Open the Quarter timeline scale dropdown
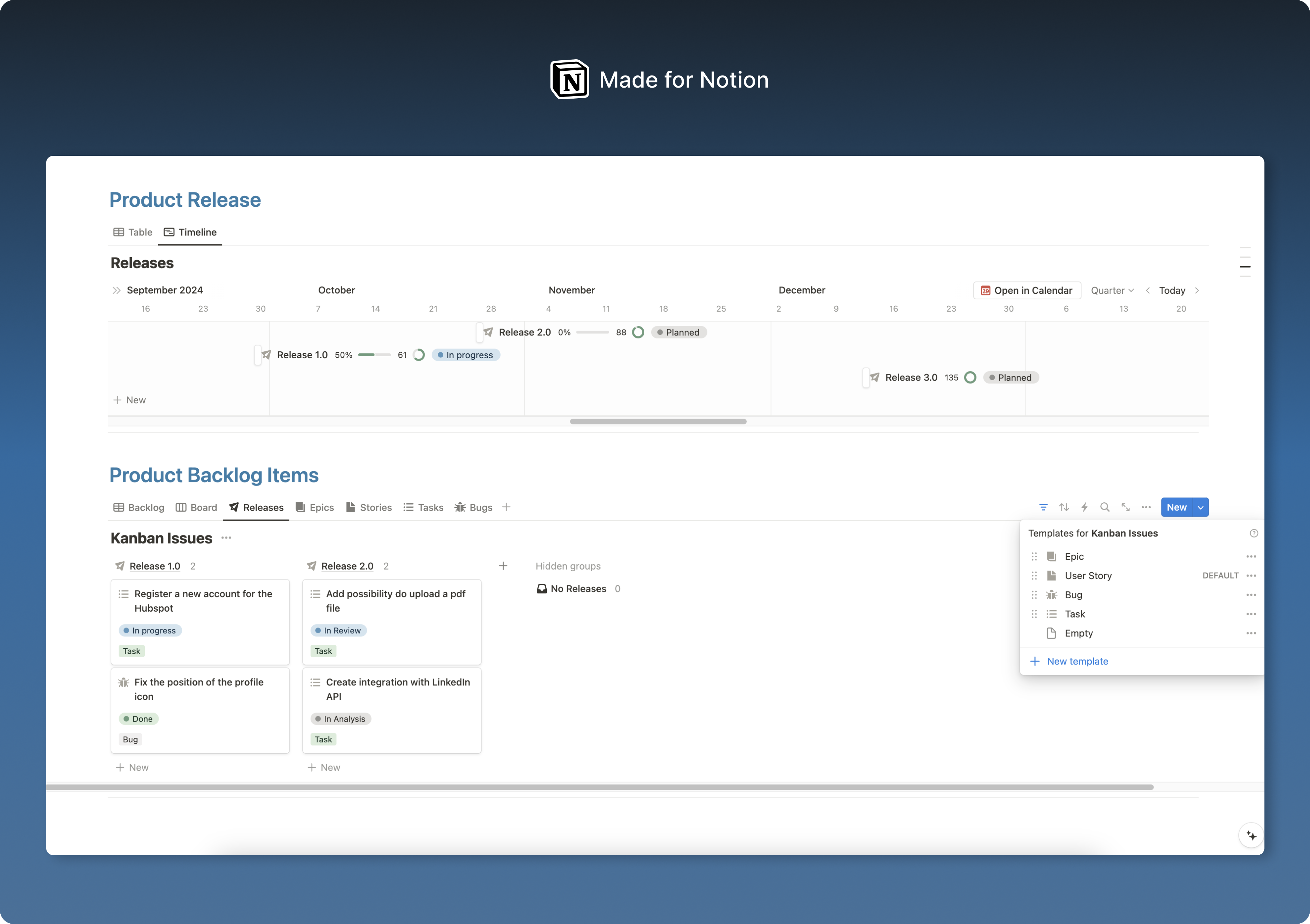 [x=1112, y=291]
